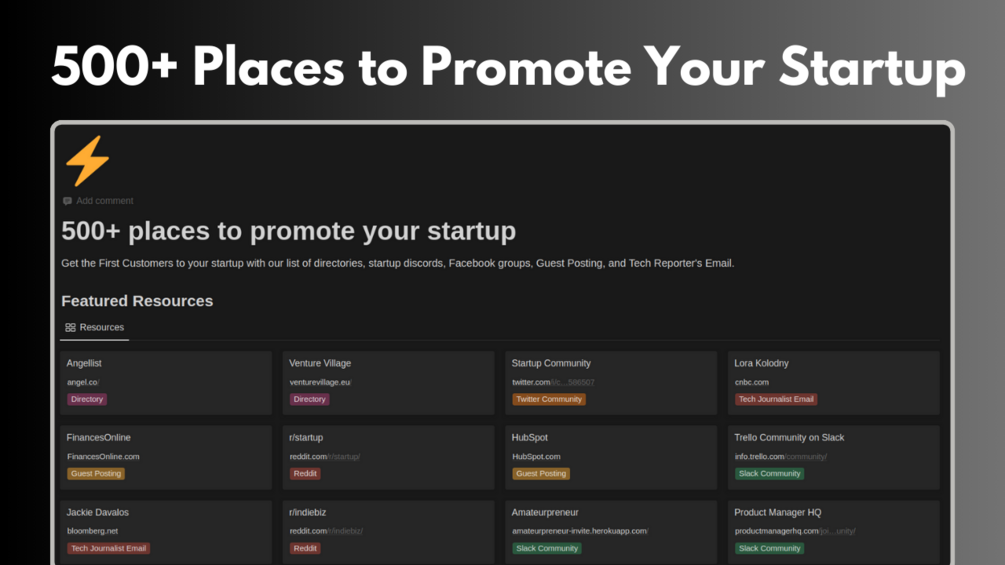Image resolution: width=1005 pixels, height=565 pixels.
Task: Click the Slack Community tag on Product Manager HQ
Action: pyautogui.click(x=769, y=548)
